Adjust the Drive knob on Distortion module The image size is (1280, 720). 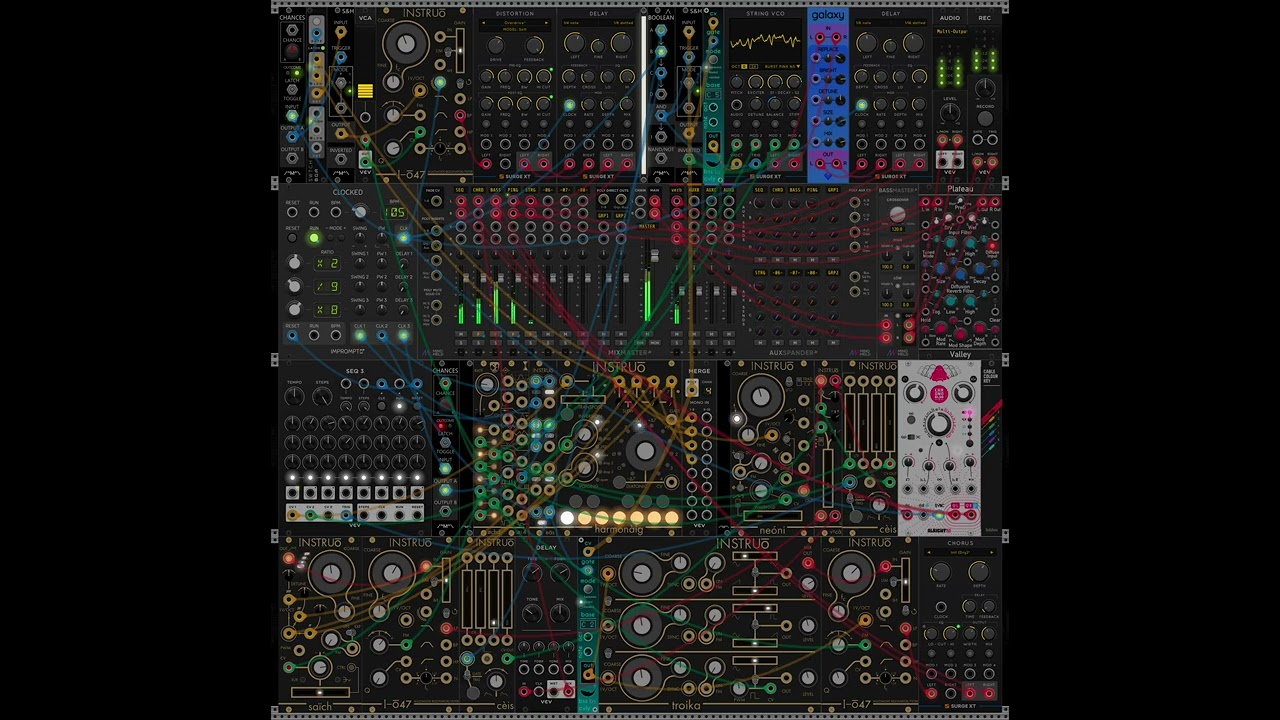[496, 45]
